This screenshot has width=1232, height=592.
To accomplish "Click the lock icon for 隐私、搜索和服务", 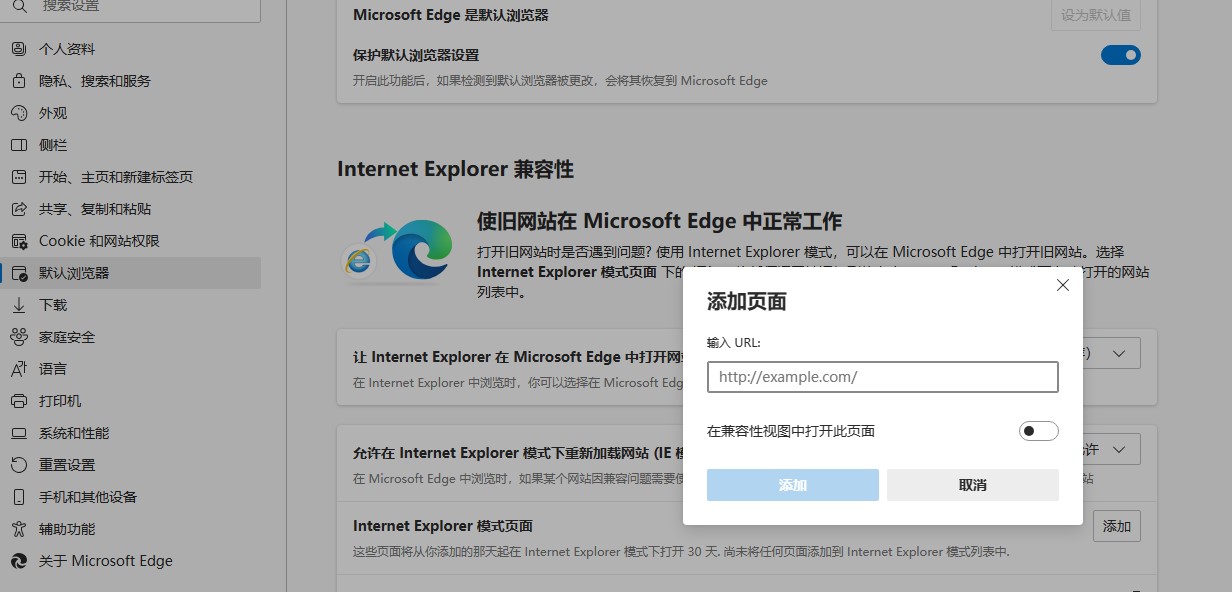I will pyautogui.click(x=18, y=81).
